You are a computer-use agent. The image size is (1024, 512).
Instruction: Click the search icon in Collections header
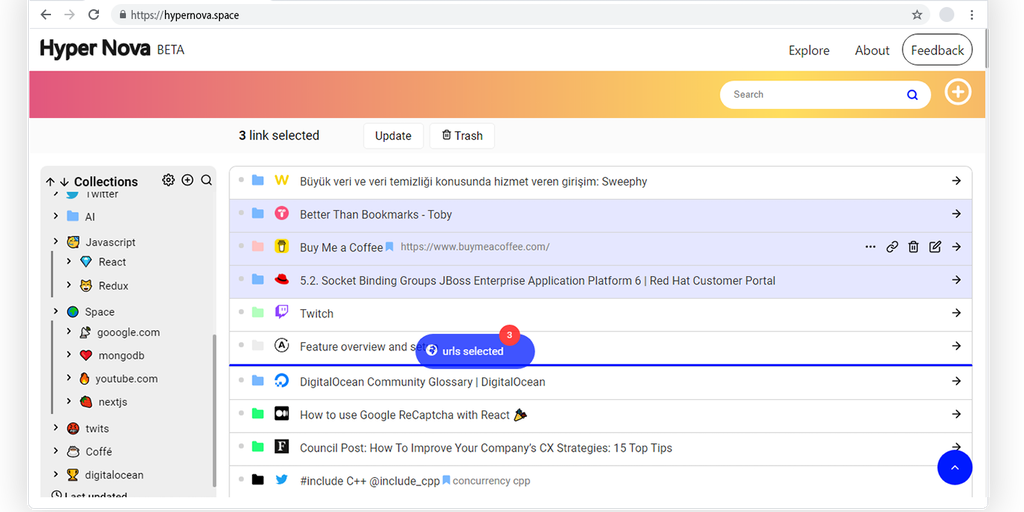pos(206,181)
